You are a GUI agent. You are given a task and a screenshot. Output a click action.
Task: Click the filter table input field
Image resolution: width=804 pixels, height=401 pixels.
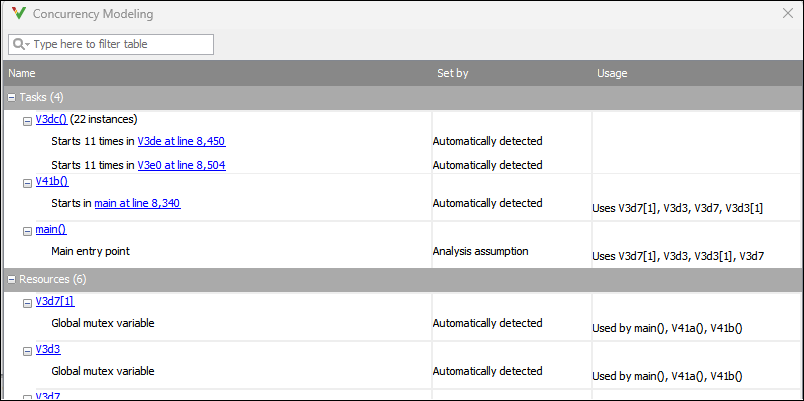111,45
